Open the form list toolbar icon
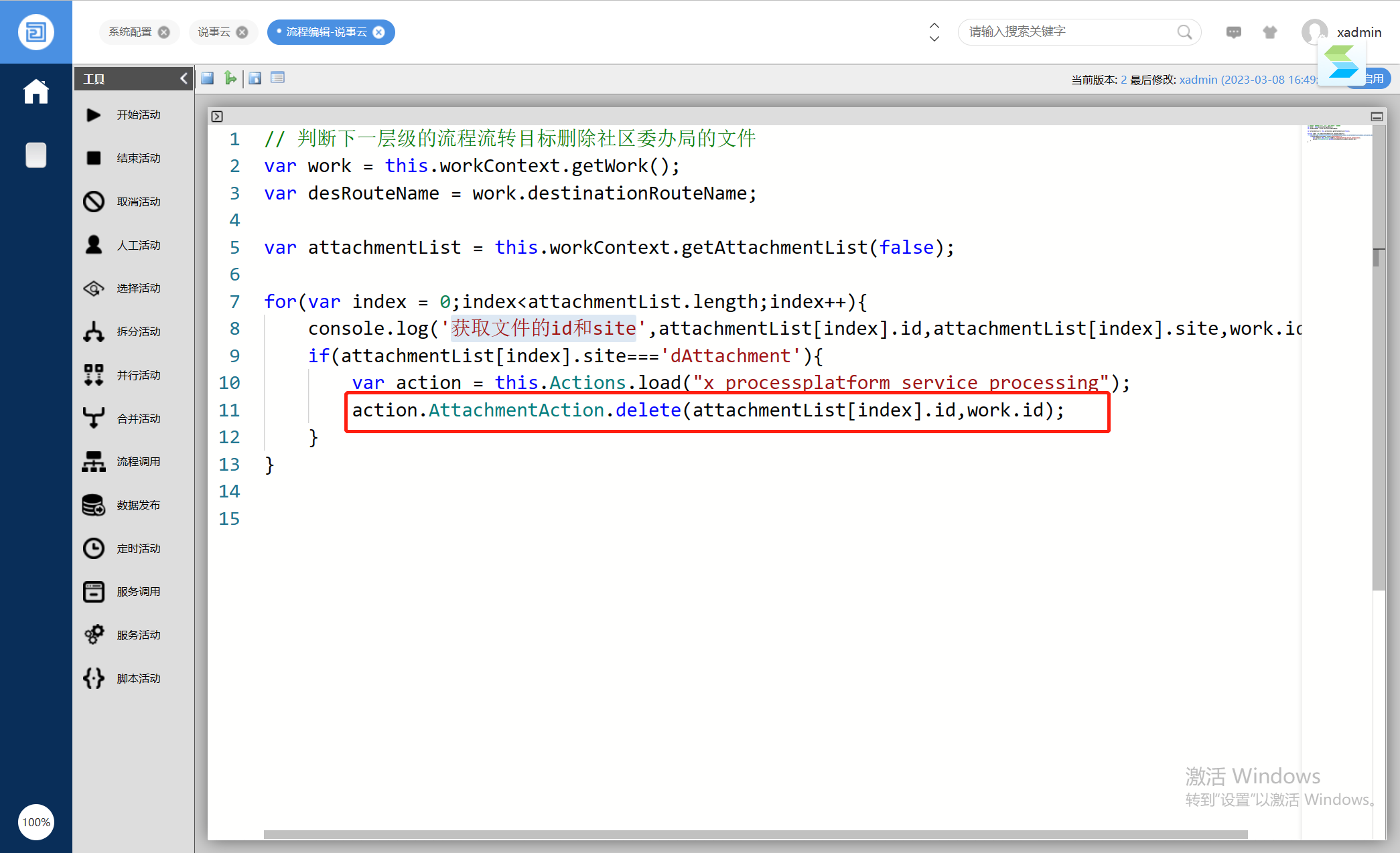Viewport: 1400px width, 853px height. click(x=277, y=78)
